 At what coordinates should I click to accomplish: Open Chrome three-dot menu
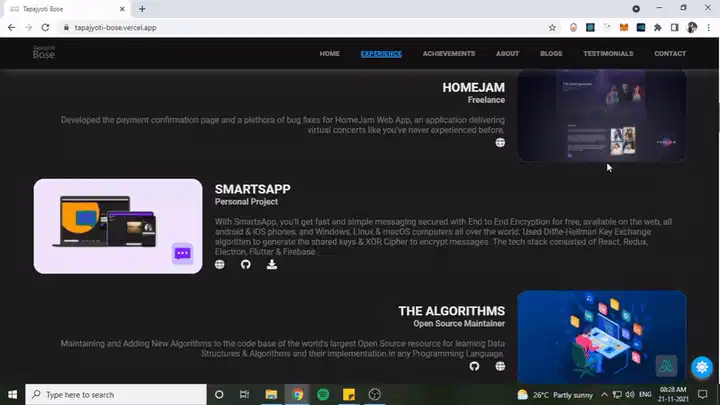click(709, 28)
